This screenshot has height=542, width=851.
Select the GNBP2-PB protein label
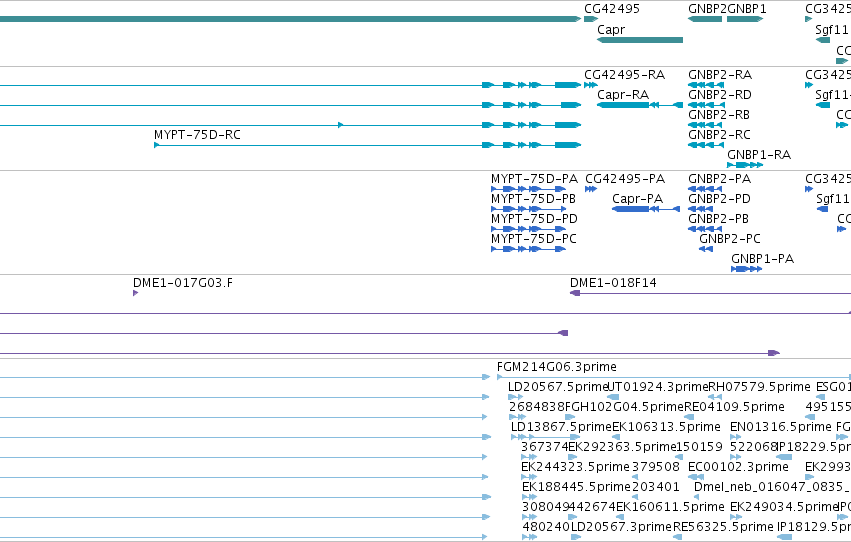pos(718,219)
